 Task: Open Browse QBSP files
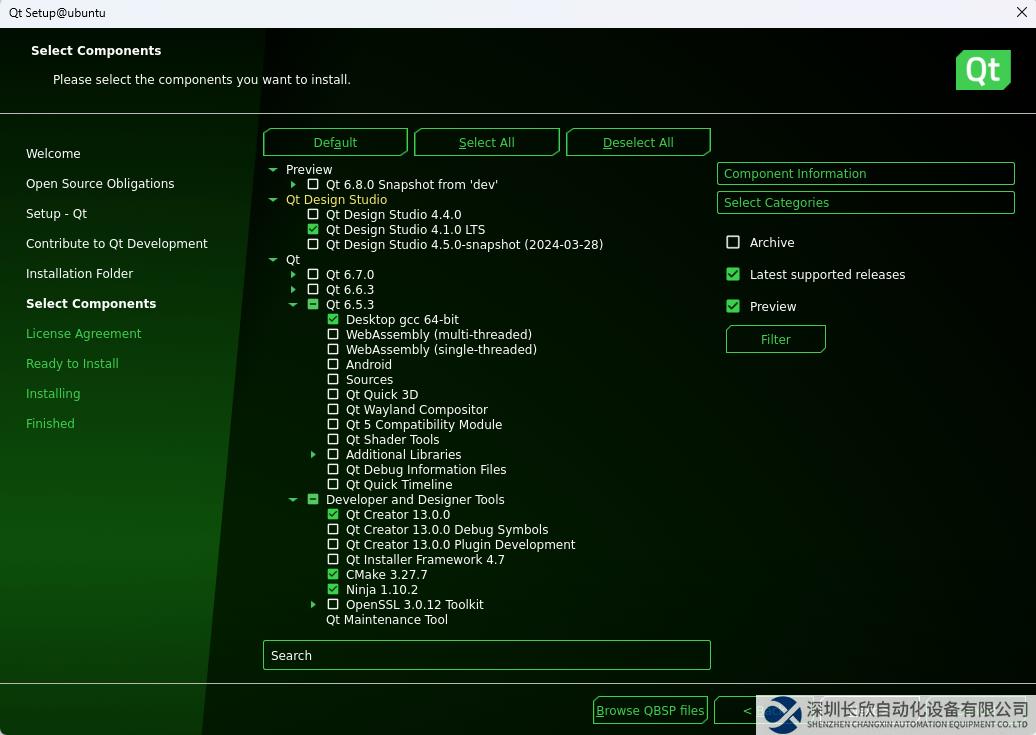650,711
